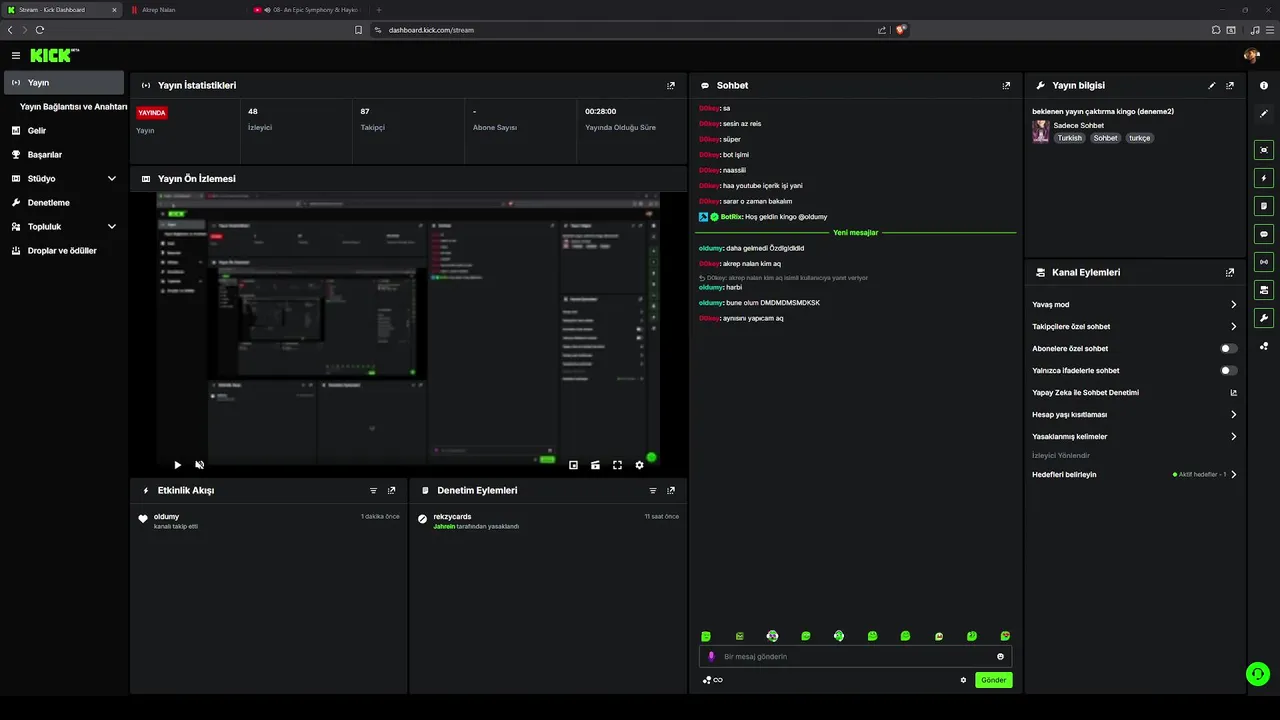The image size is (1280, 720).
Task: Click rekzycards in Denetim Eylemleri
Action: point(452,517)
